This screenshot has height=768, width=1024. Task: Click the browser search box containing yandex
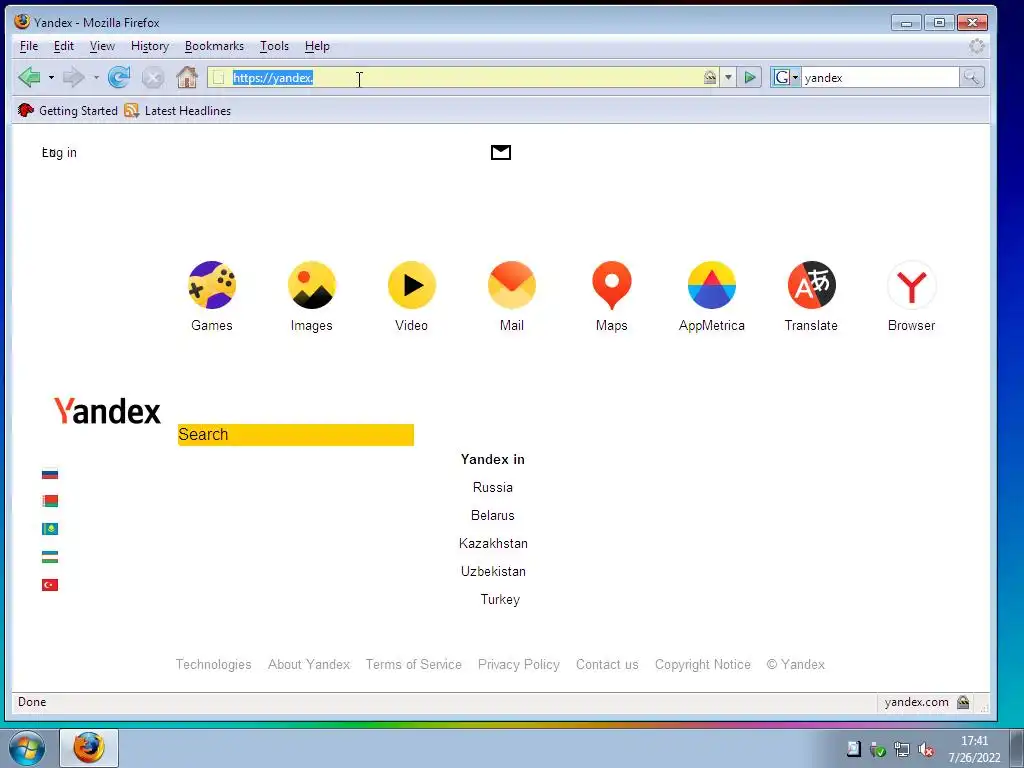pyautogui.click(x=880, y=78)
